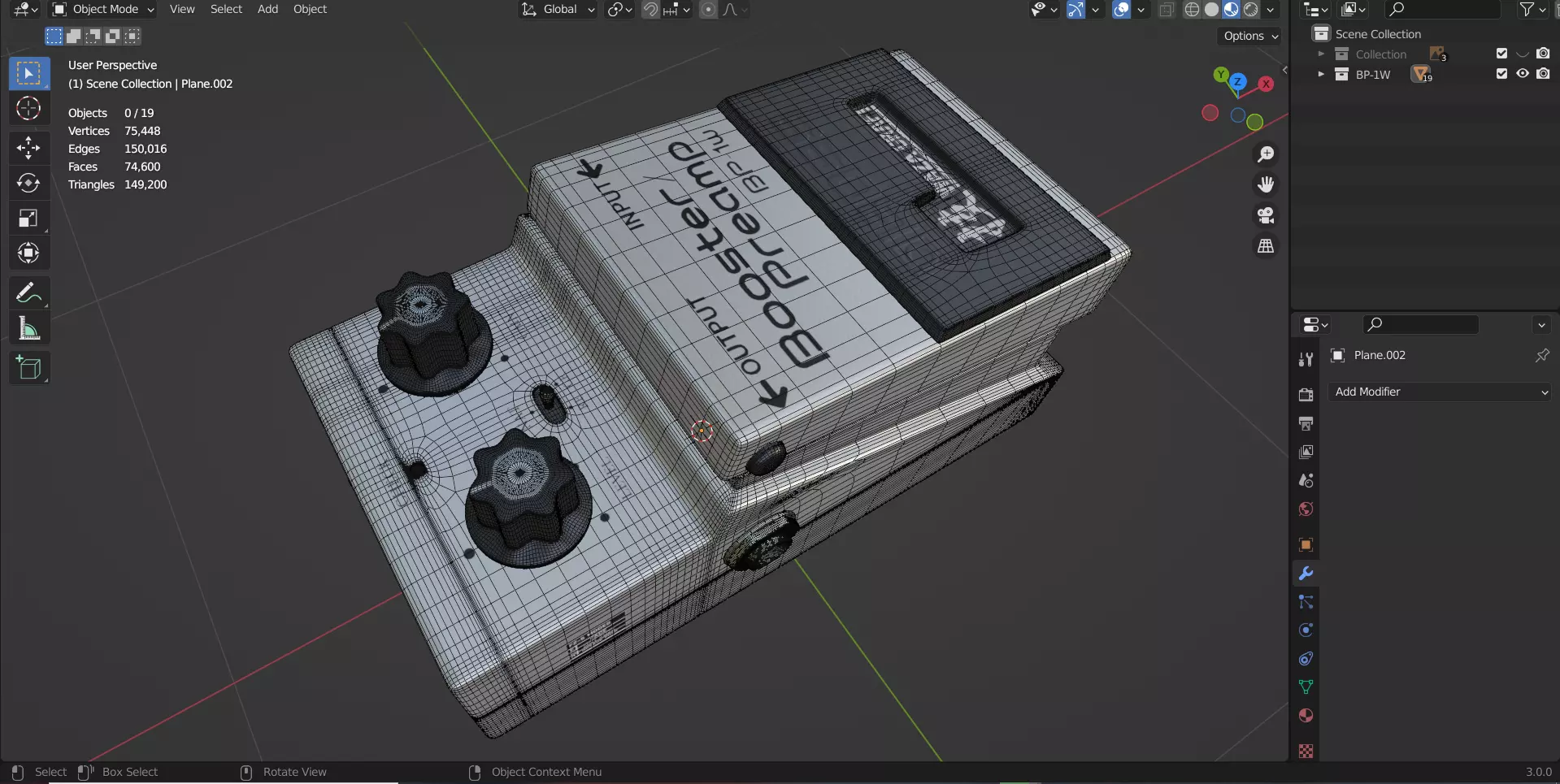Open the Object properties orange square tab
Image resolution: width=1560 pixels, height=784 pixels.
[x=1306, y=544]
